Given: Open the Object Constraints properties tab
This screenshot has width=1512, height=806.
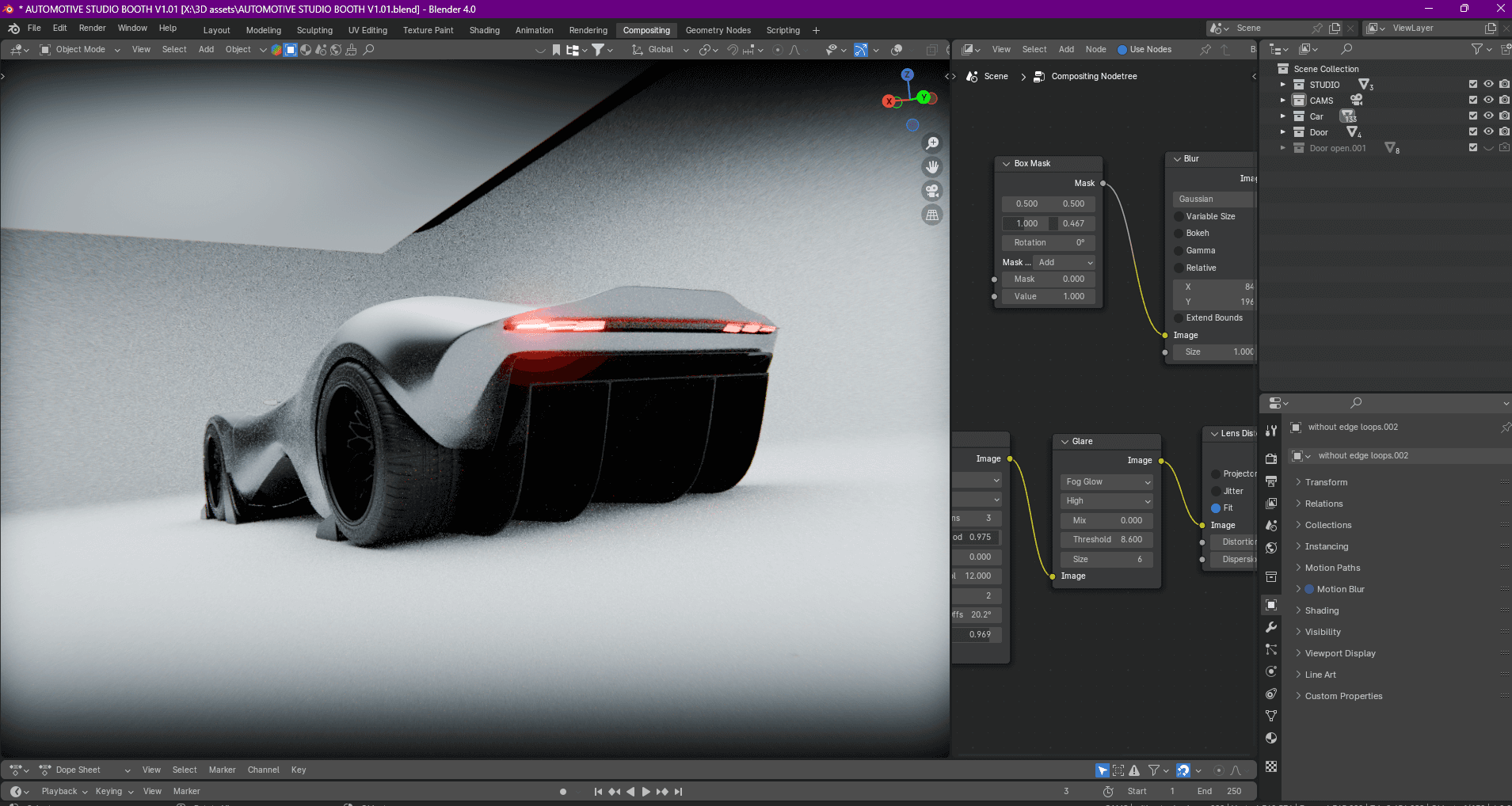Looking at the screenshot, I should (1271, 694).
